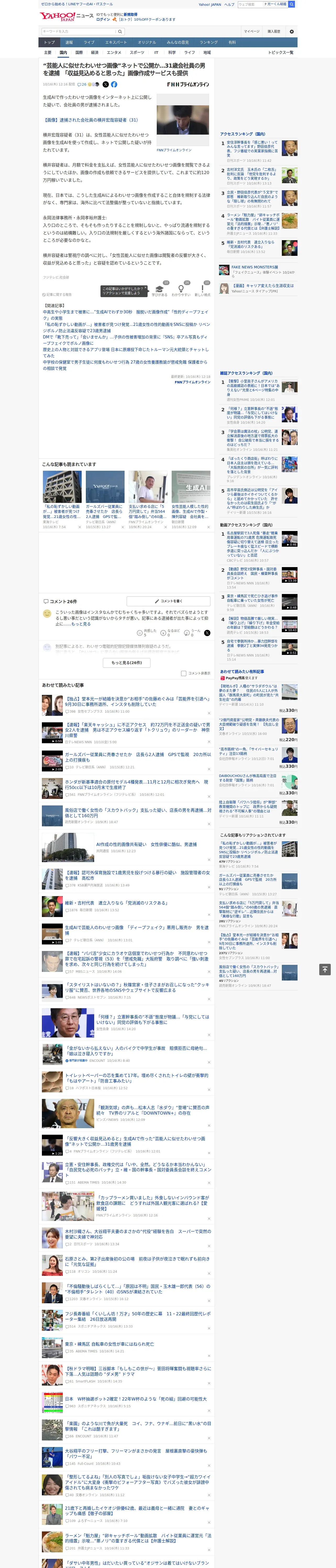Share the top comment on X

click(207, 633)
